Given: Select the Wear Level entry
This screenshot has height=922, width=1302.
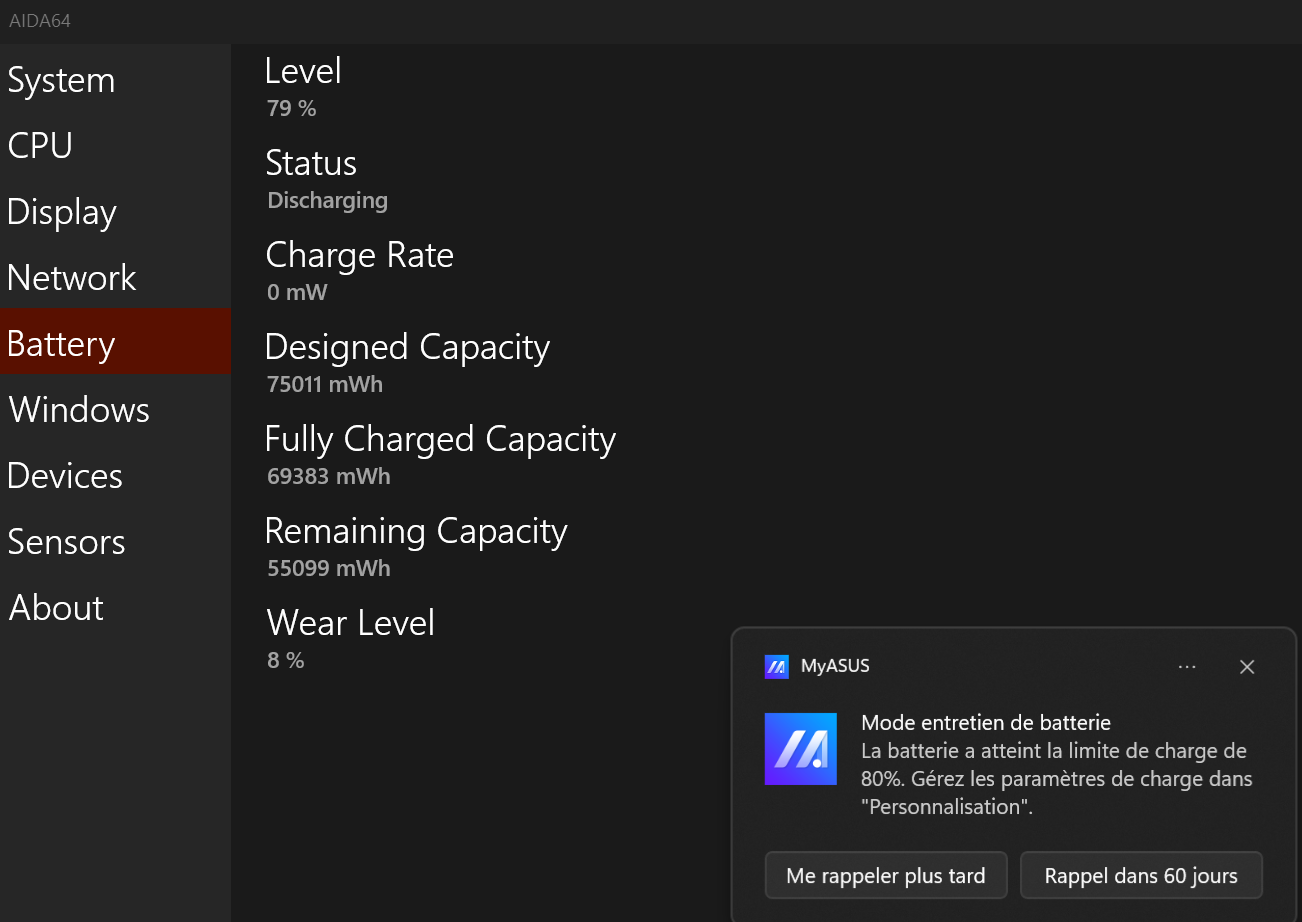Looking at the screenshot, I should click(x=350, y=623).
